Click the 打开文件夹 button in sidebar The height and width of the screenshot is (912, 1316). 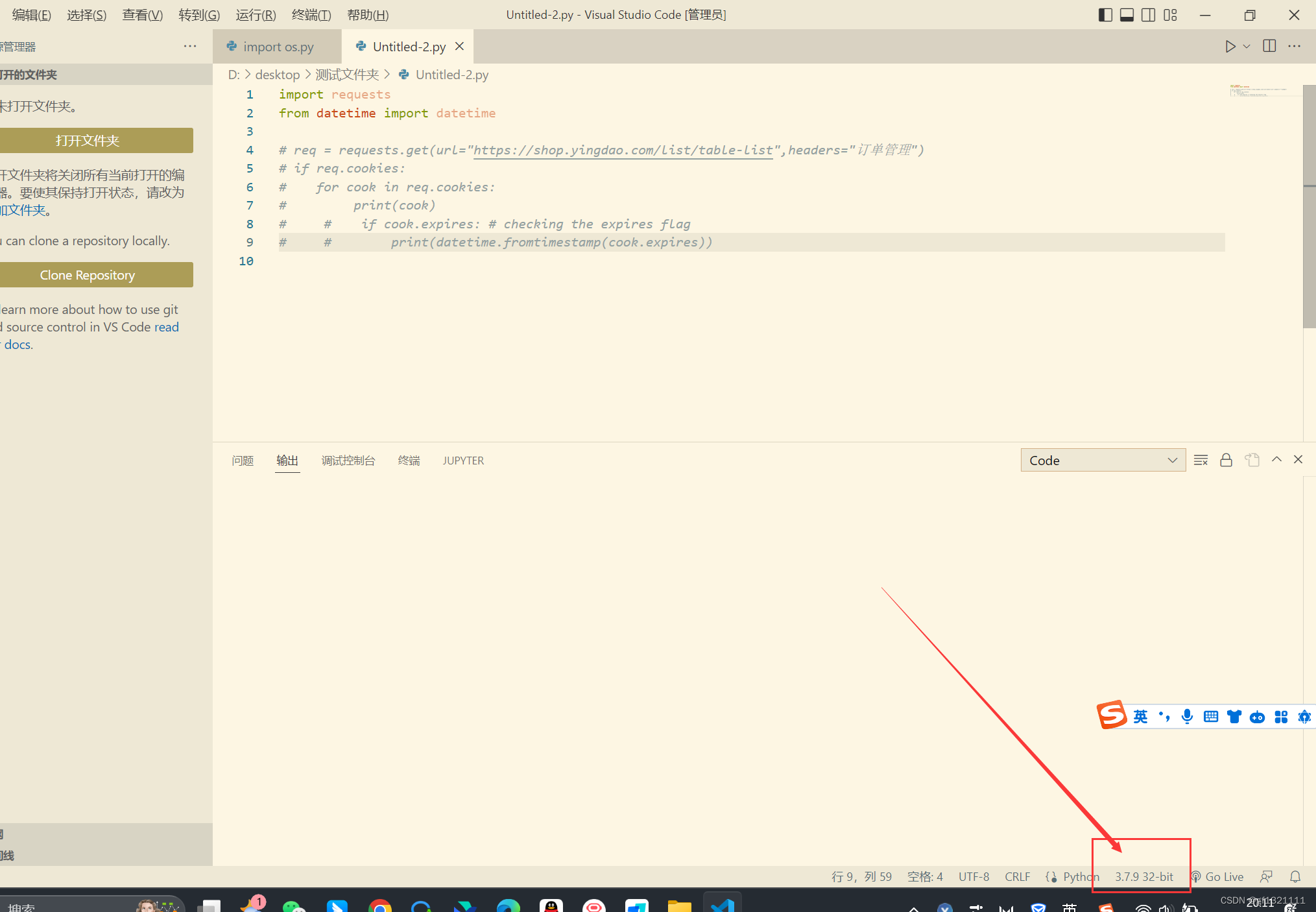click(x=88, y=139)
